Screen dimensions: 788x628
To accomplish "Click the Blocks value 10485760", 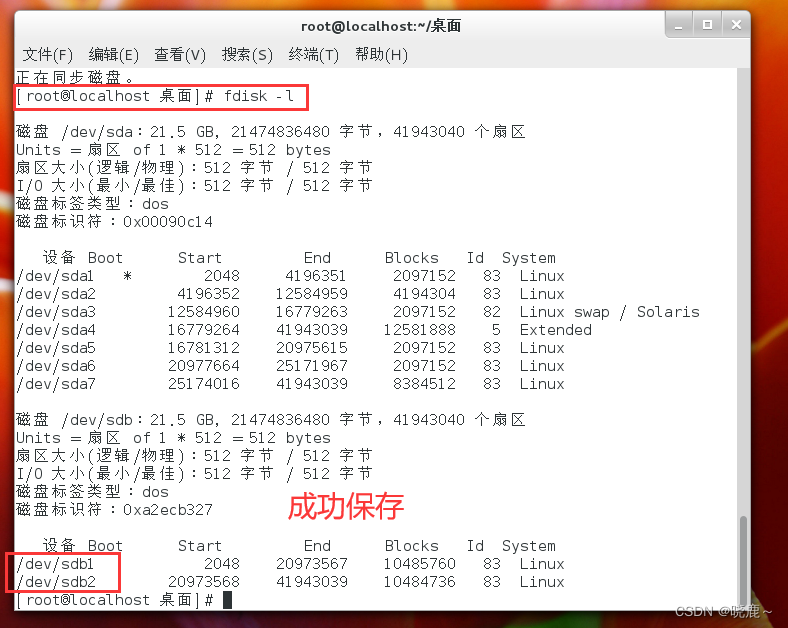I will coord(420,564).
